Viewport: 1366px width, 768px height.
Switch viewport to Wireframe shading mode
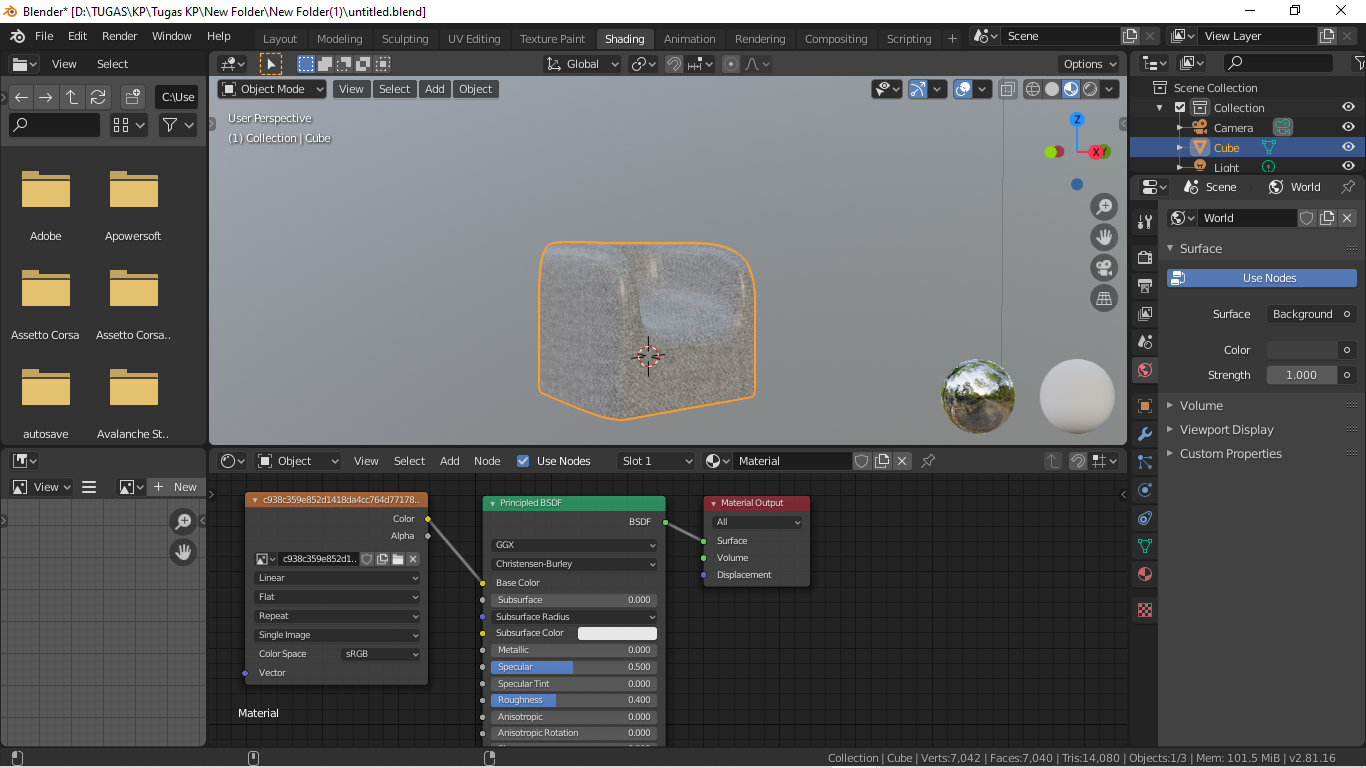pos(1031,89)
